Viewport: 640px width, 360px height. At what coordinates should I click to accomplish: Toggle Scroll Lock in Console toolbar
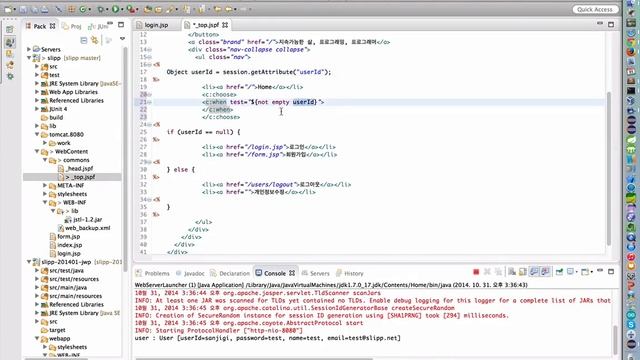tap(523, 272)
